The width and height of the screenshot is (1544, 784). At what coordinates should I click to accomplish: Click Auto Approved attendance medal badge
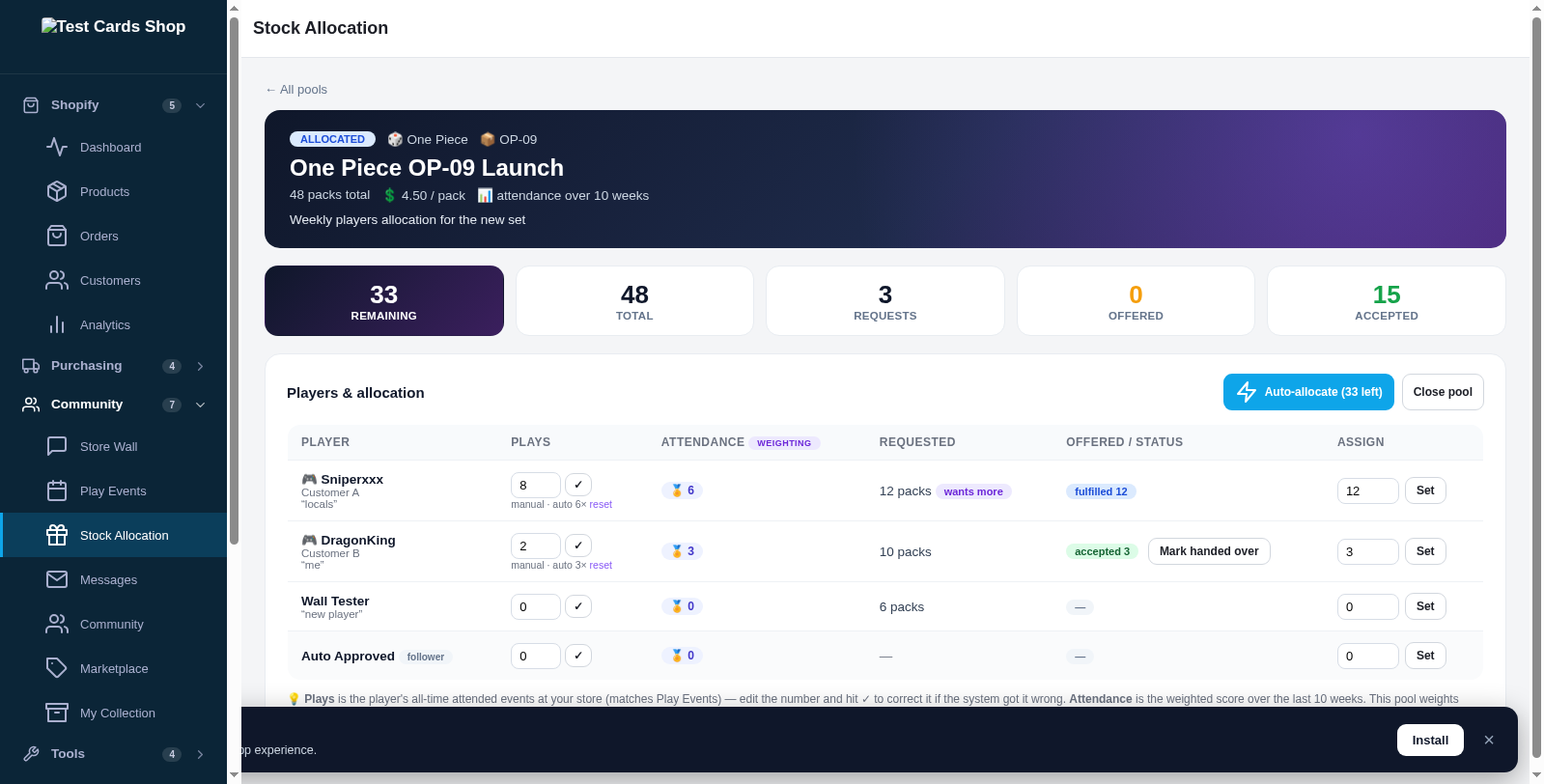[x=683, y=656]
